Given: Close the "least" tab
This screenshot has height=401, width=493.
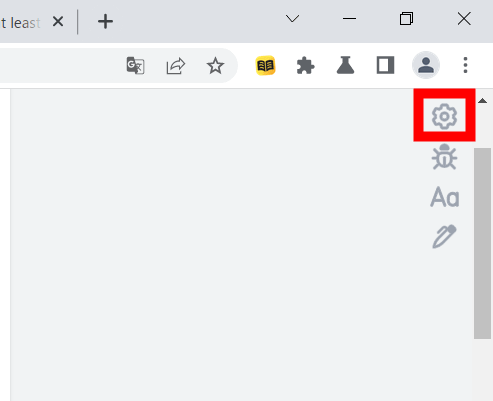Looking at the screenshot, I should tap(58, 22).
